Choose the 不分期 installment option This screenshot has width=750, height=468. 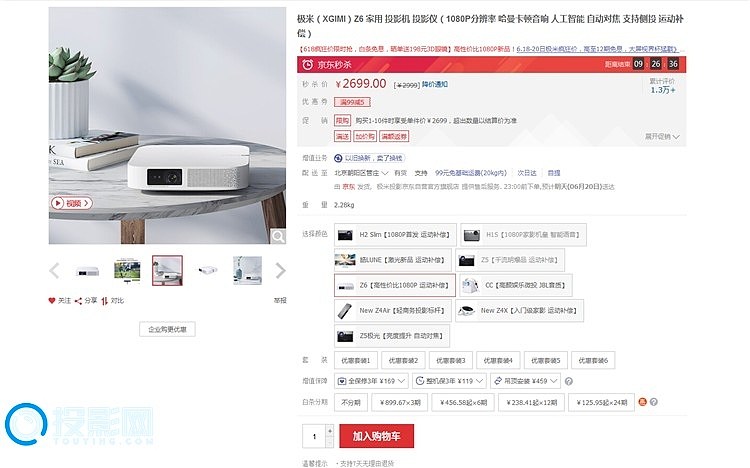pos(351,402)
